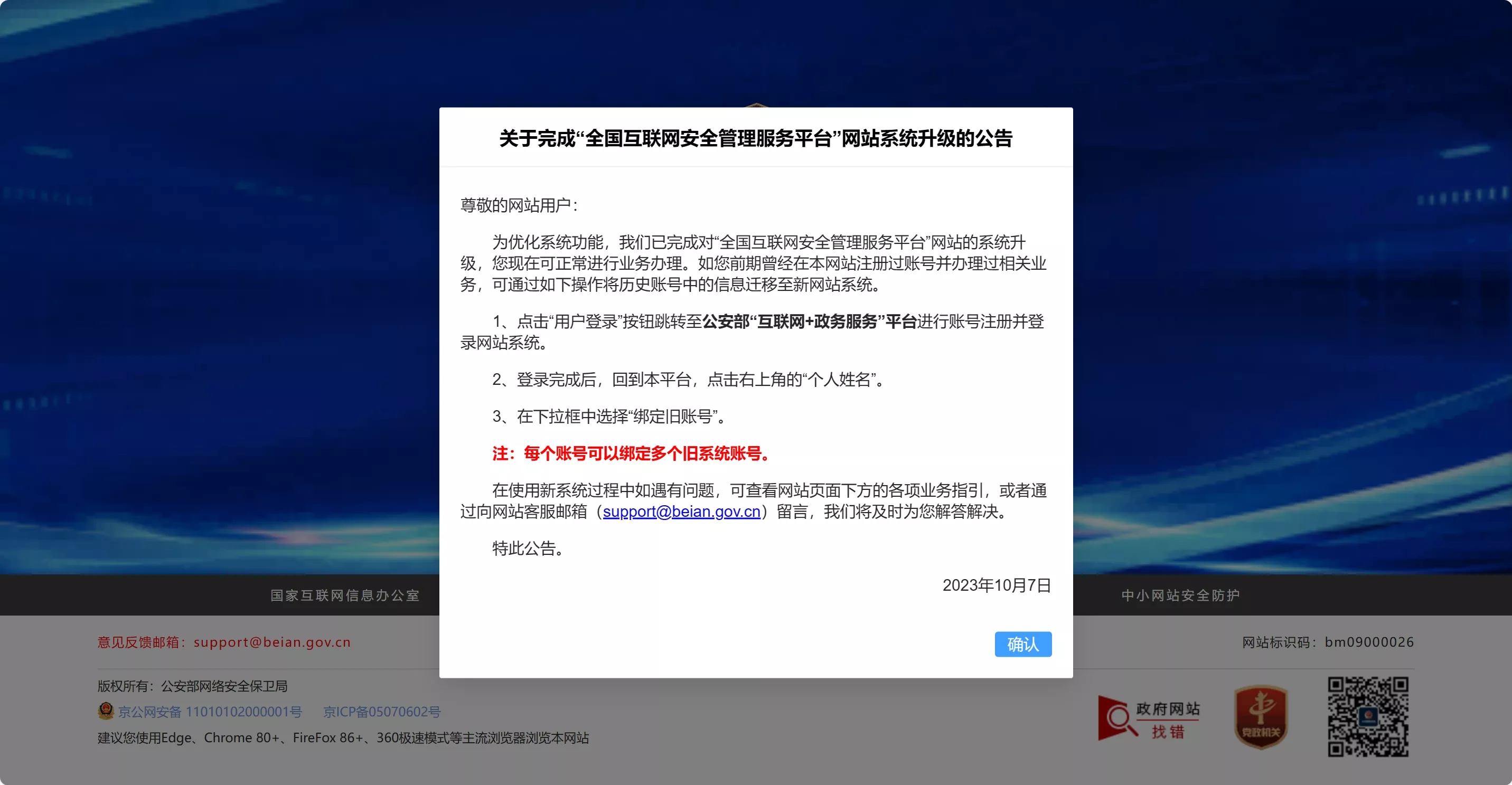The image size is (1512, 785).
Task: Open the 国家互联网信息办公室 footer link
Action: point(345,595)
